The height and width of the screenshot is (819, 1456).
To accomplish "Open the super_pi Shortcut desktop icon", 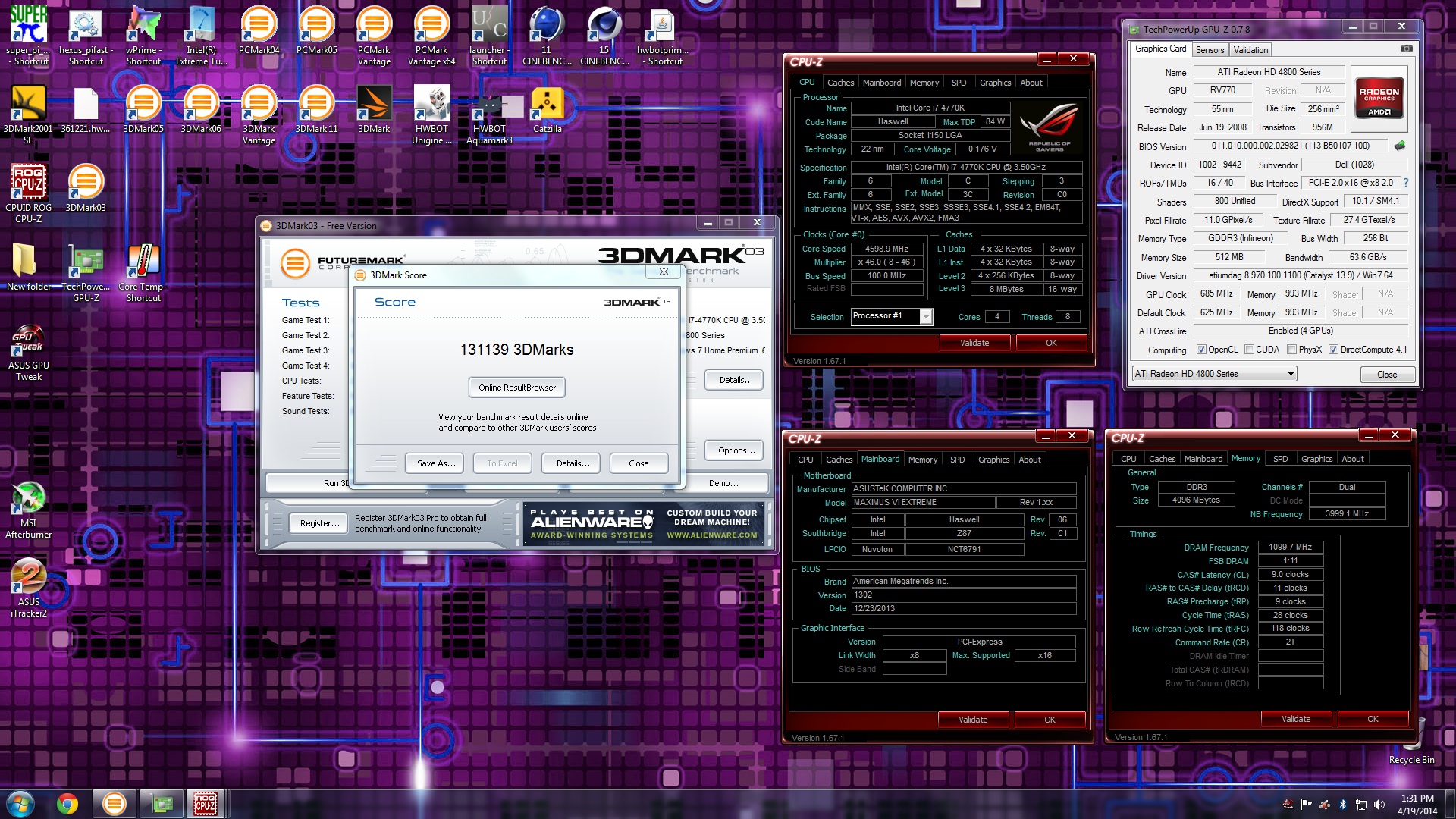I will [28, 35].
